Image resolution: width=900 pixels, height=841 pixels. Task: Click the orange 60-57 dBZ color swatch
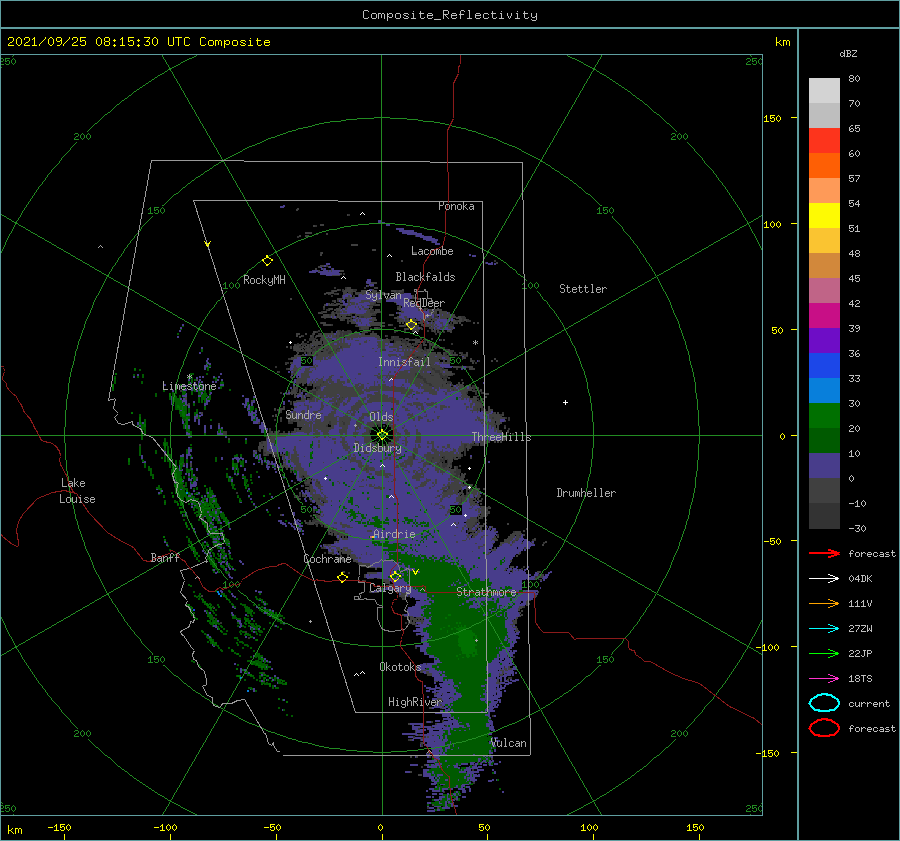coord(824,166)
